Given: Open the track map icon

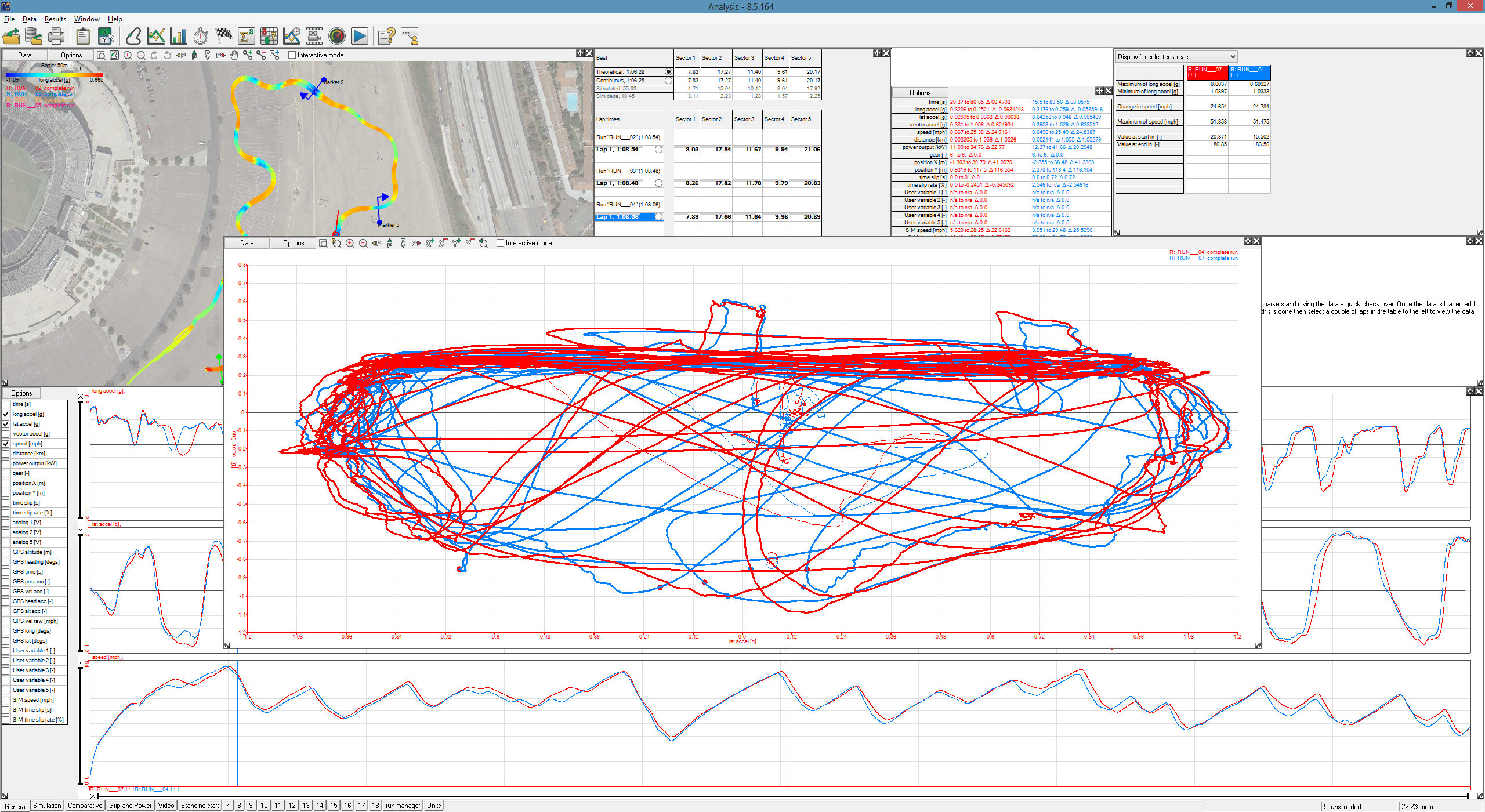Looking at the screenshot, I should [133, 36].
